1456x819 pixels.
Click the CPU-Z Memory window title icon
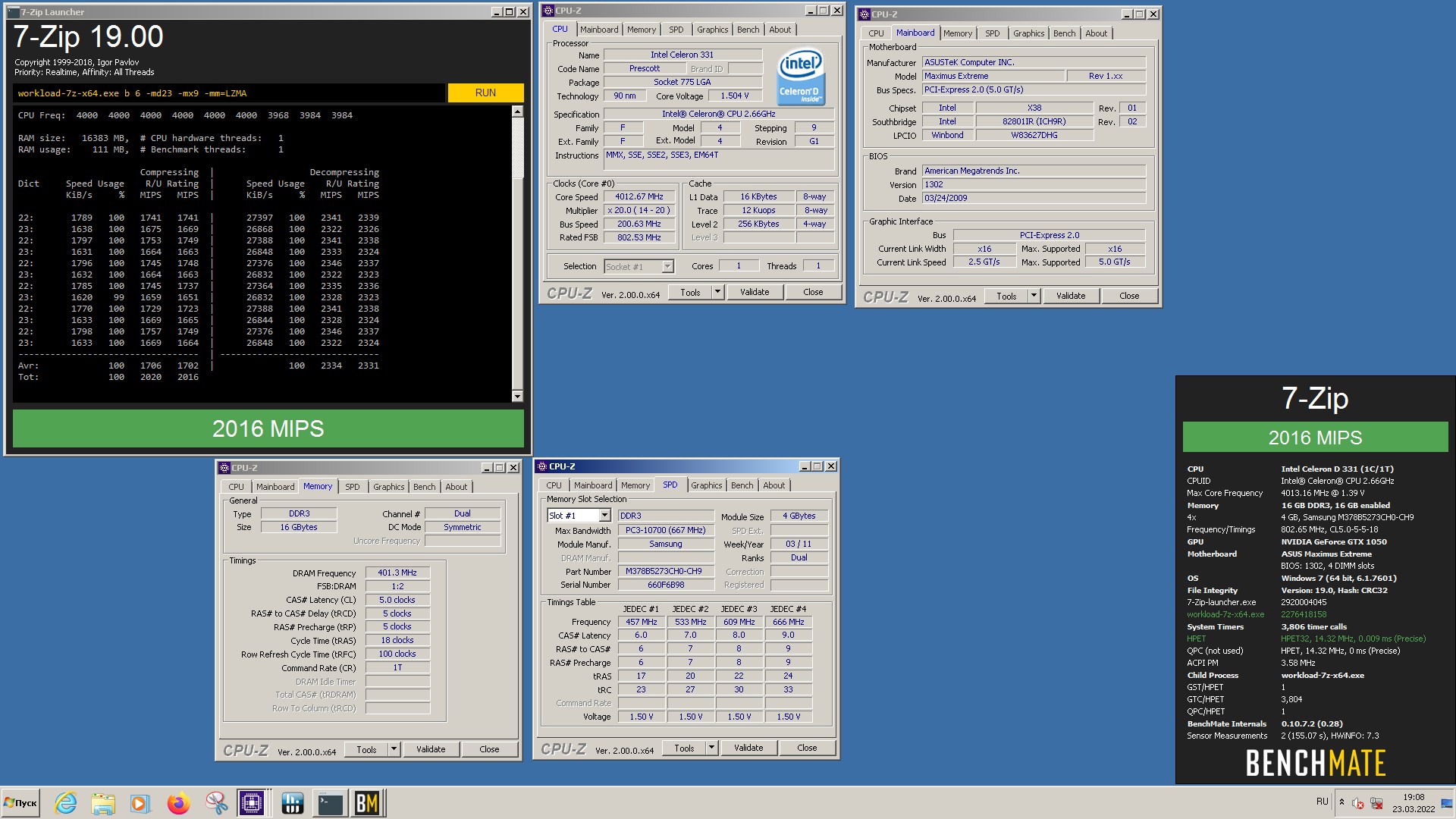(224, 468)
